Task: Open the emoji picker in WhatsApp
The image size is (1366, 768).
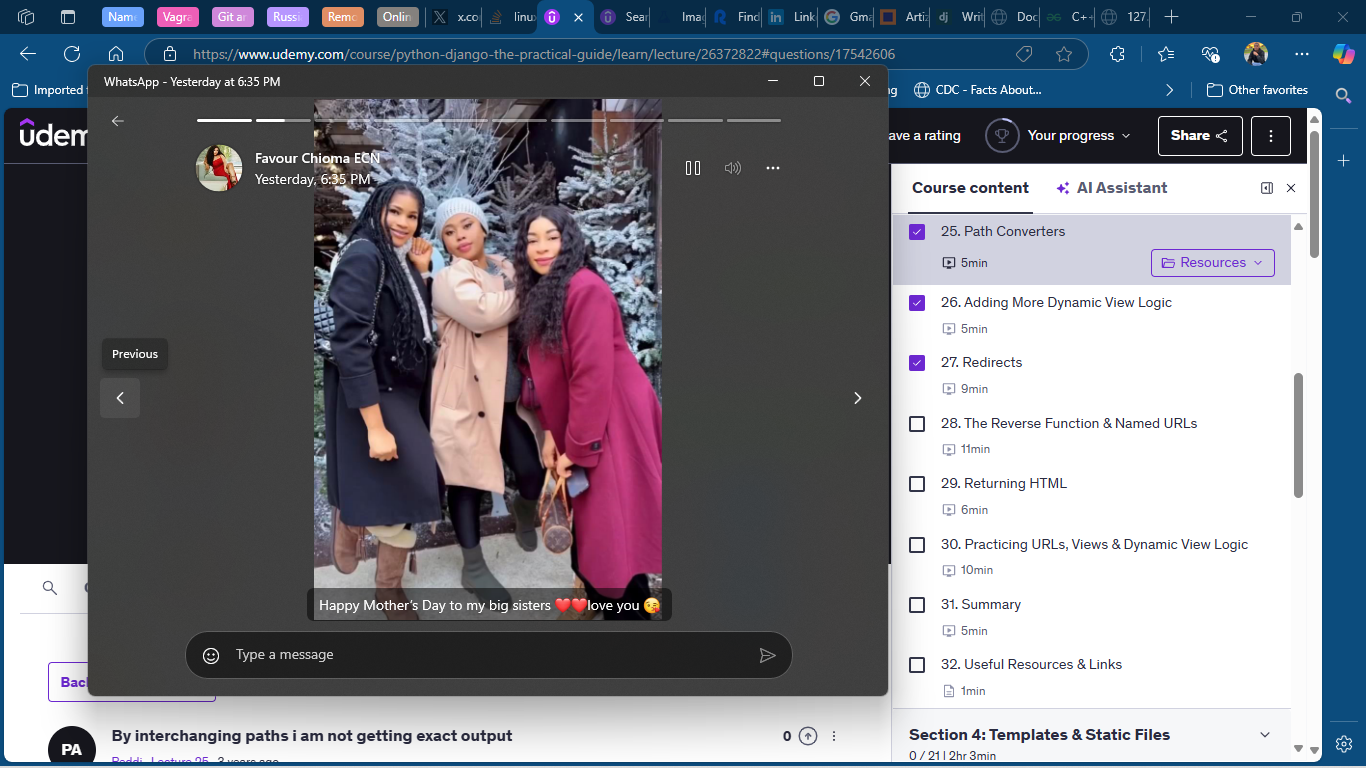Action: tap(211, 655)
